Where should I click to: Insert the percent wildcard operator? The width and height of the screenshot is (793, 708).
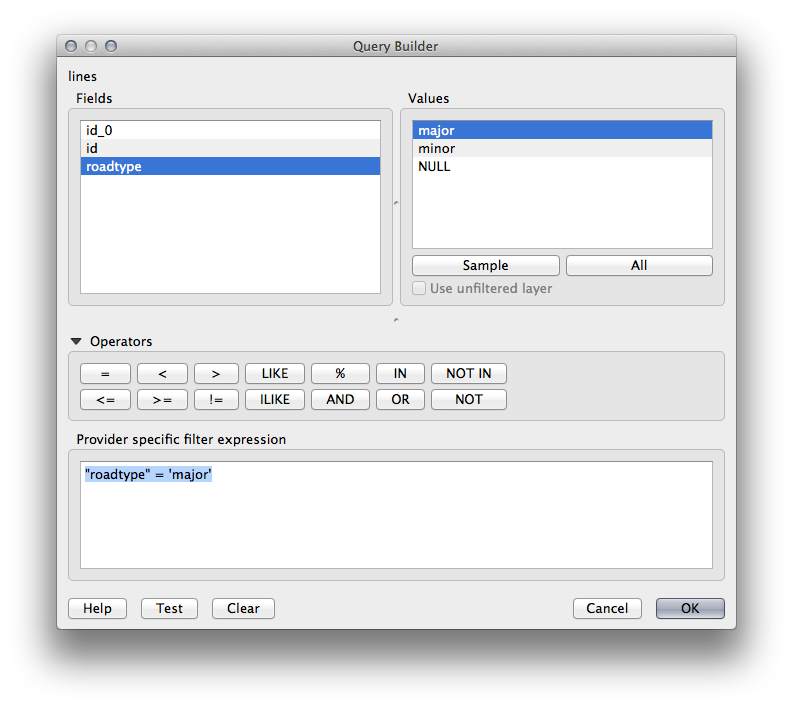(340, 374)
